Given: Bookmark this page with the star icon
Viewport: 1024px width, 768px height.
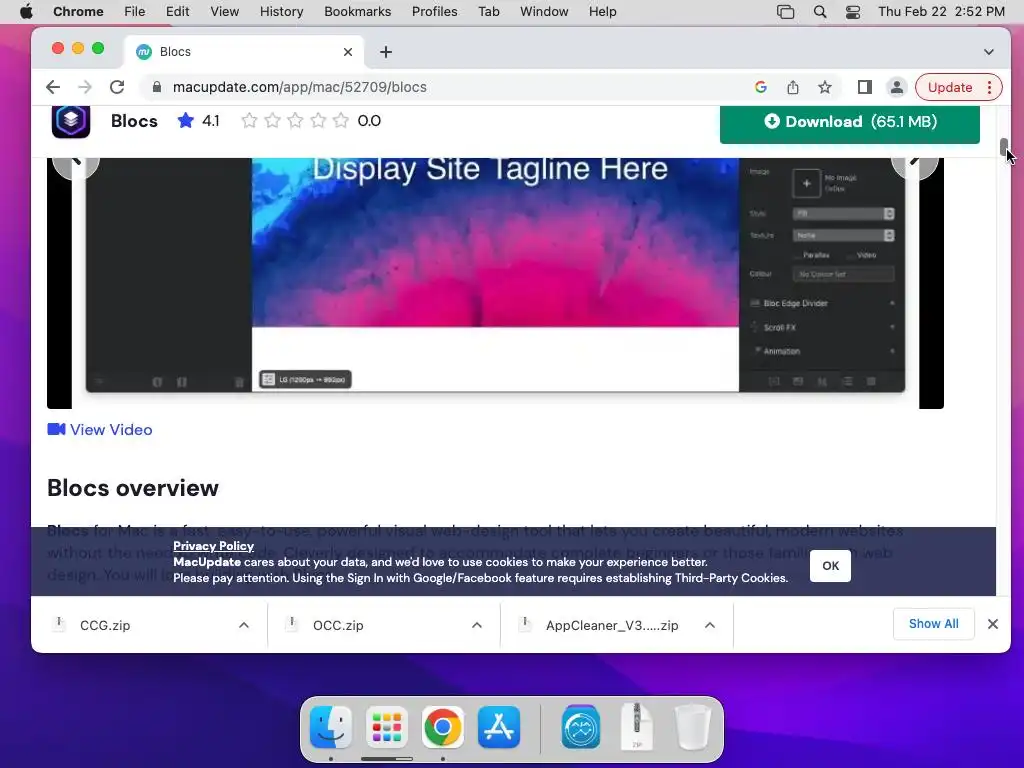Looking at the screenshot, I should tap(825, 87).
